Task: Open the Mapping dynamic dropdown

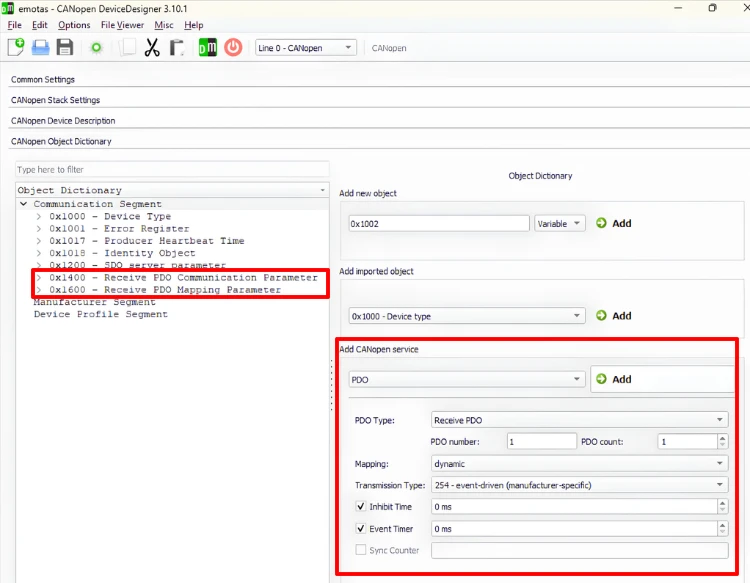Action: coord(580,463)
